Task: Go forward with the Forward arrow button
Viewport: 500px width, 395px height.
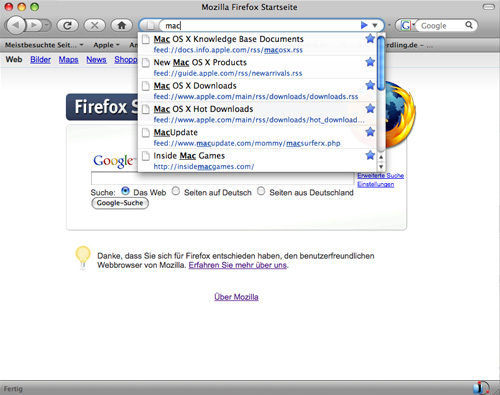Action: coord(34,25)
